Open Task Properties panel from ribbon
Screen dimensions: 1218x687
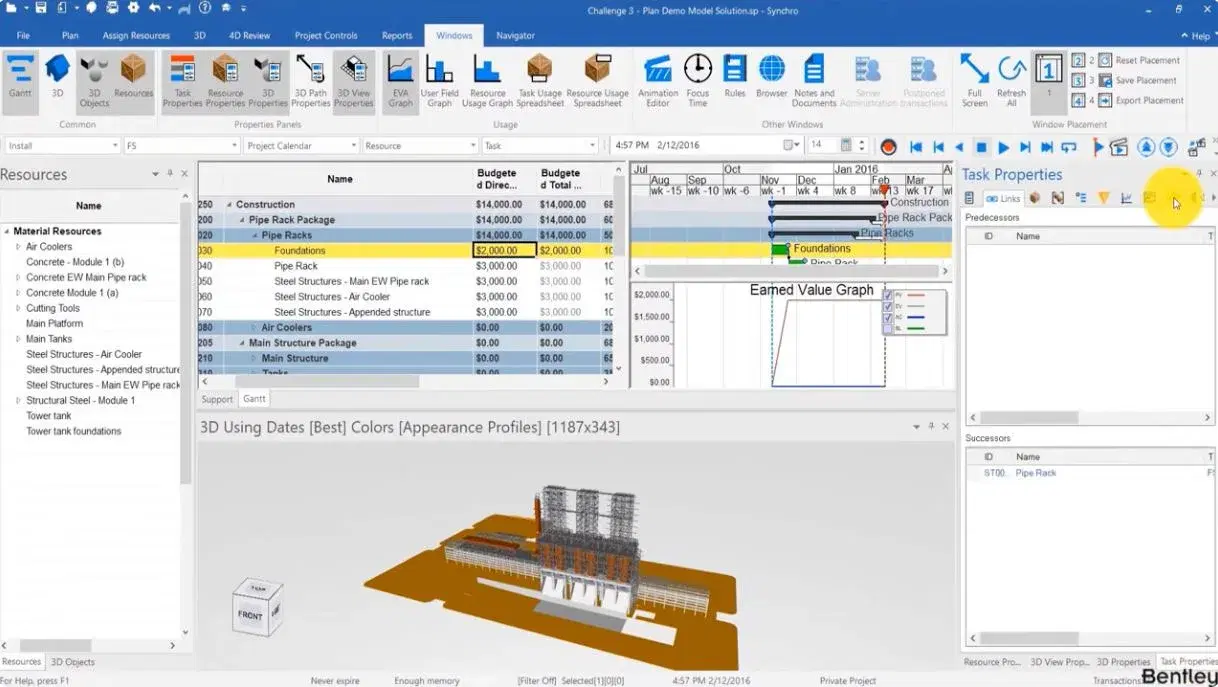pyautogui.click(x=183, y=81)
